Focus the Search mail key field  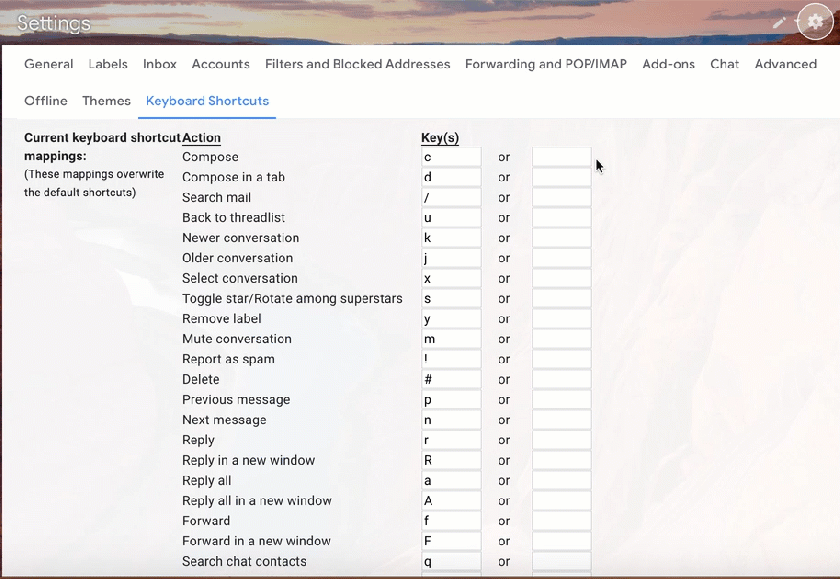[x=451, y=198]
